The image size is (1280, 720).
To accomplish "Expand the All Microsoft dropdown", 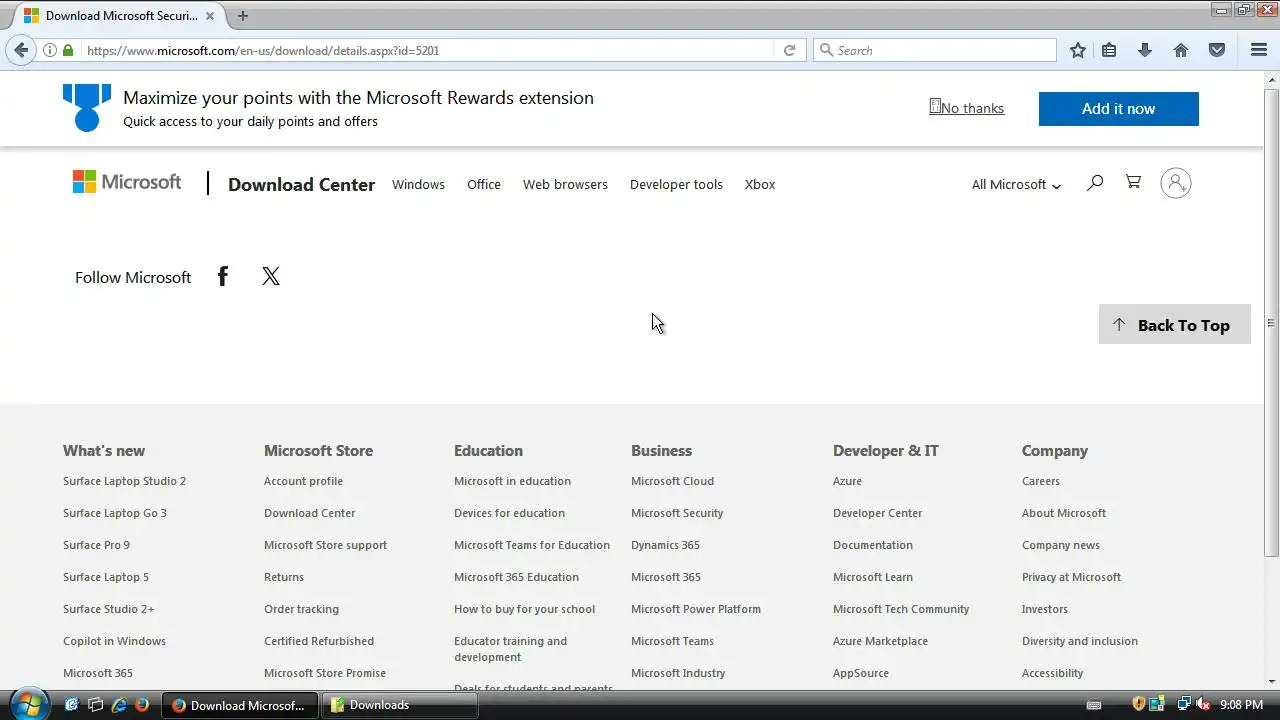I will tap(1016, 184).
